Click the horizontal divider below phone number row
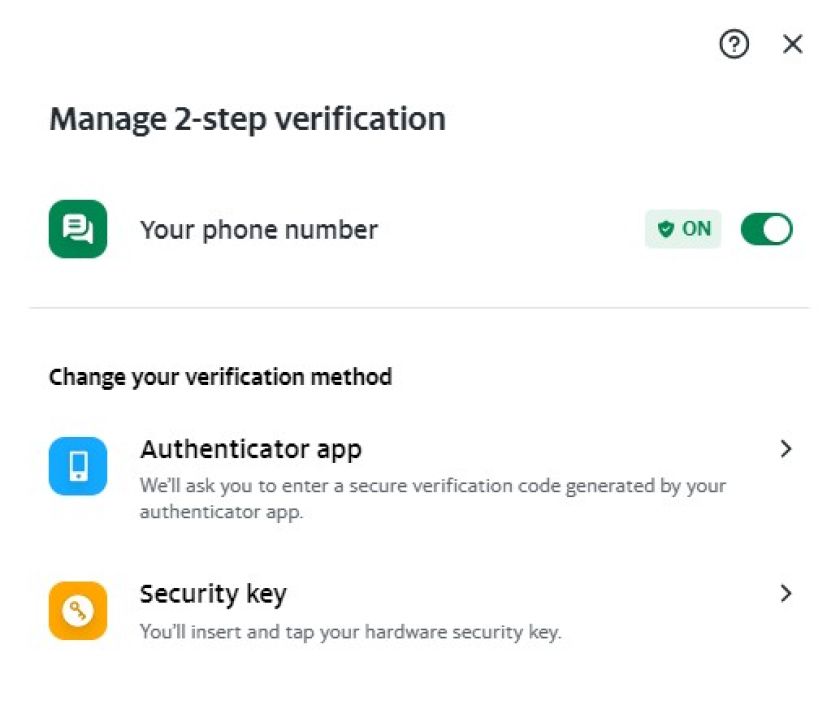The width and height of the screenshot is (840, 718). pos(420,308)
